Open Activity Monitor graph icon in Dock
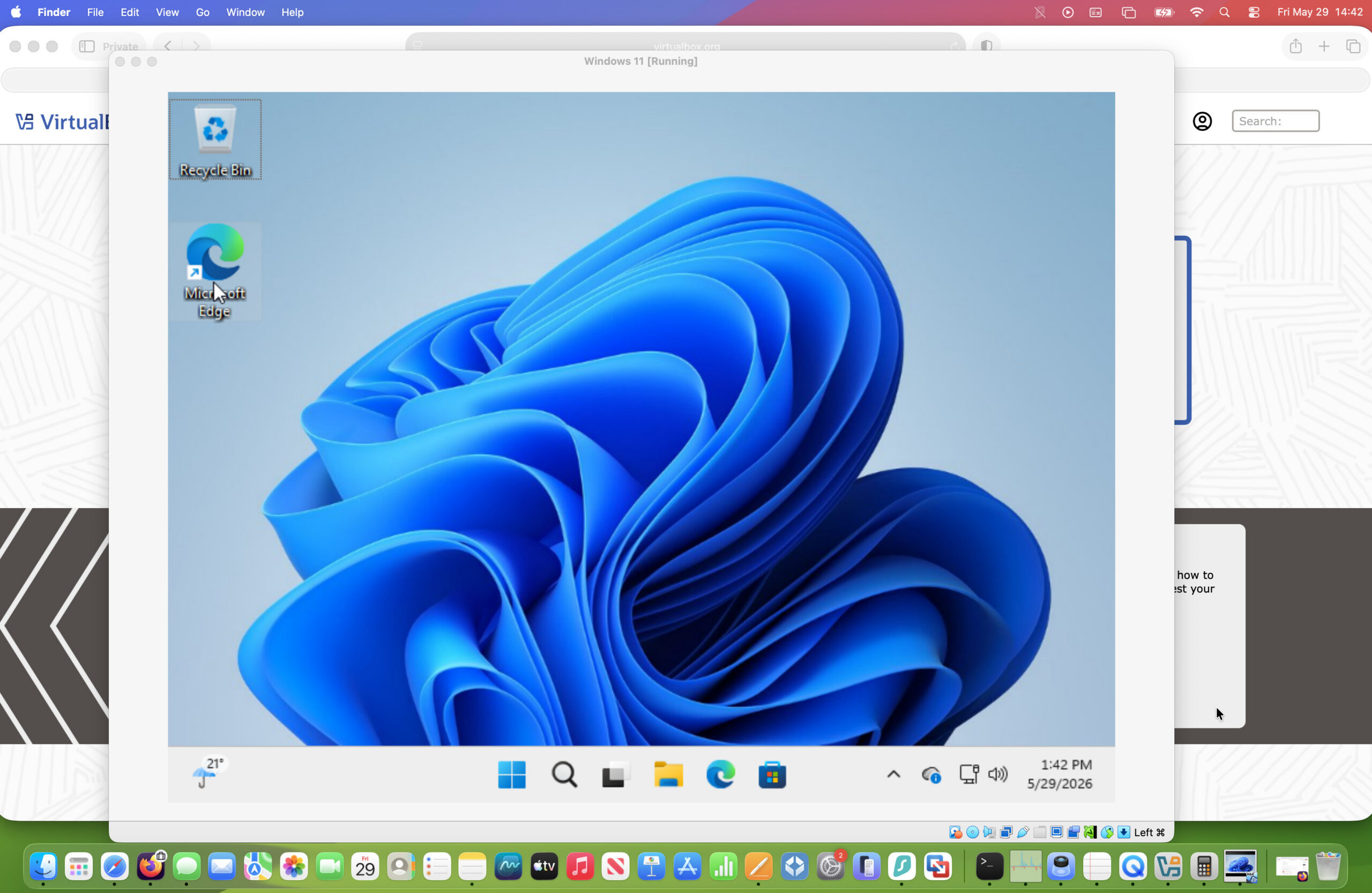The width and height of the screenshot is (1372, 893). [x=1025, y=866]
